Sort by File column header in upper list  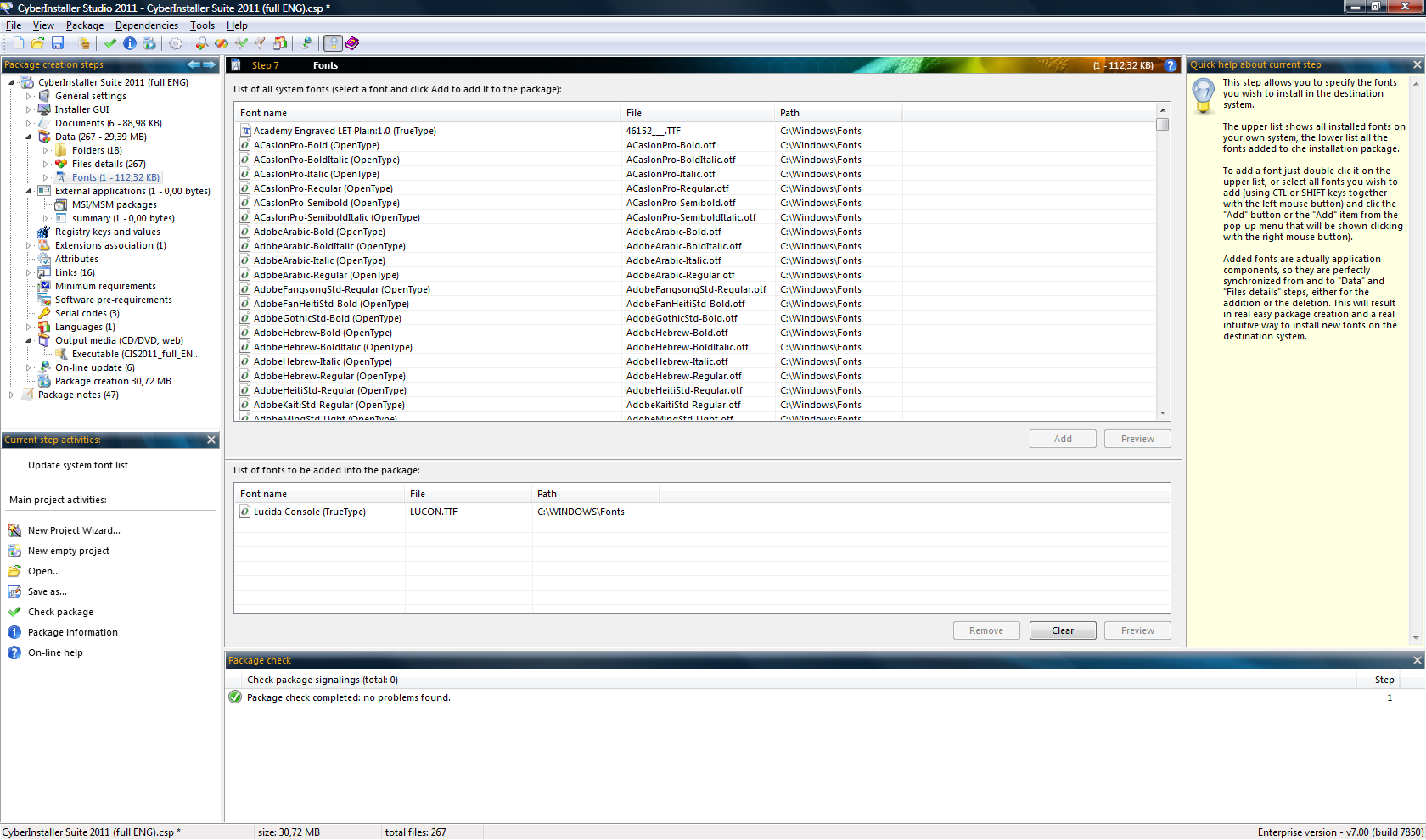coord(698,113)
